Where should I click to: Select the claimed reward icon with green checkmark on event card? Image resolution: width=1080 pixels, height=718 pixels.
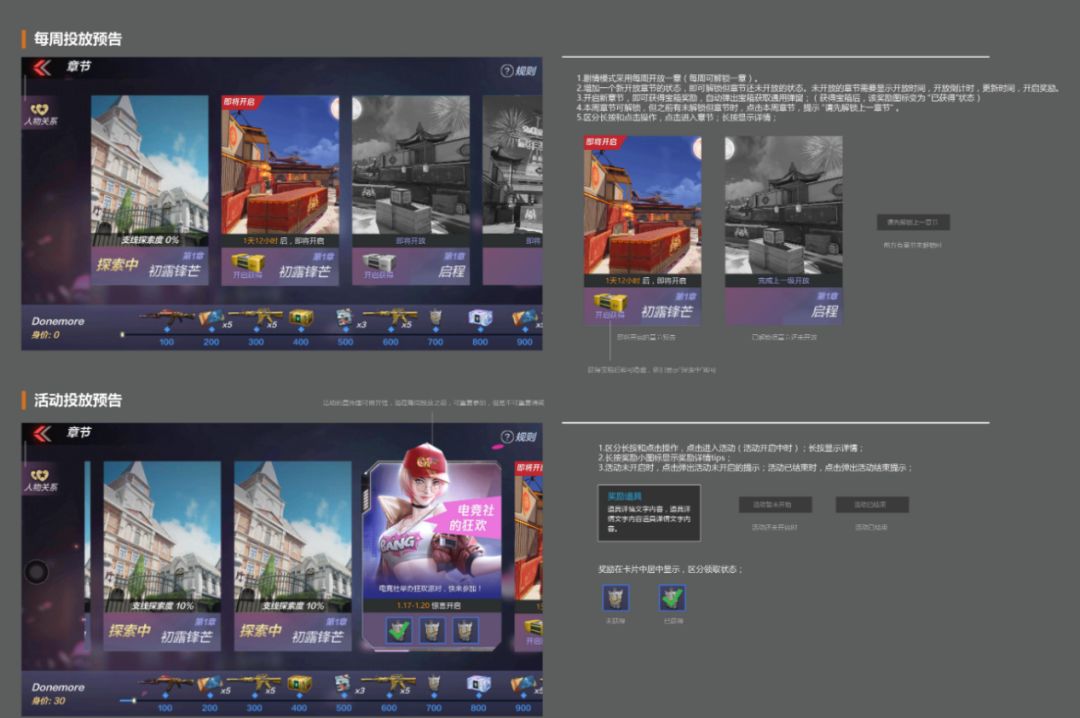click(400, 629)
